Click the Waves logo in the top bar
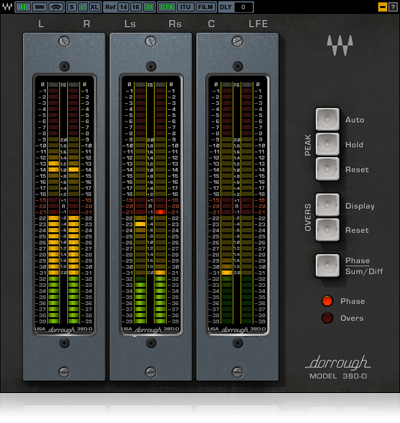This screenshot has width=400, height=423. click(7, 7)
